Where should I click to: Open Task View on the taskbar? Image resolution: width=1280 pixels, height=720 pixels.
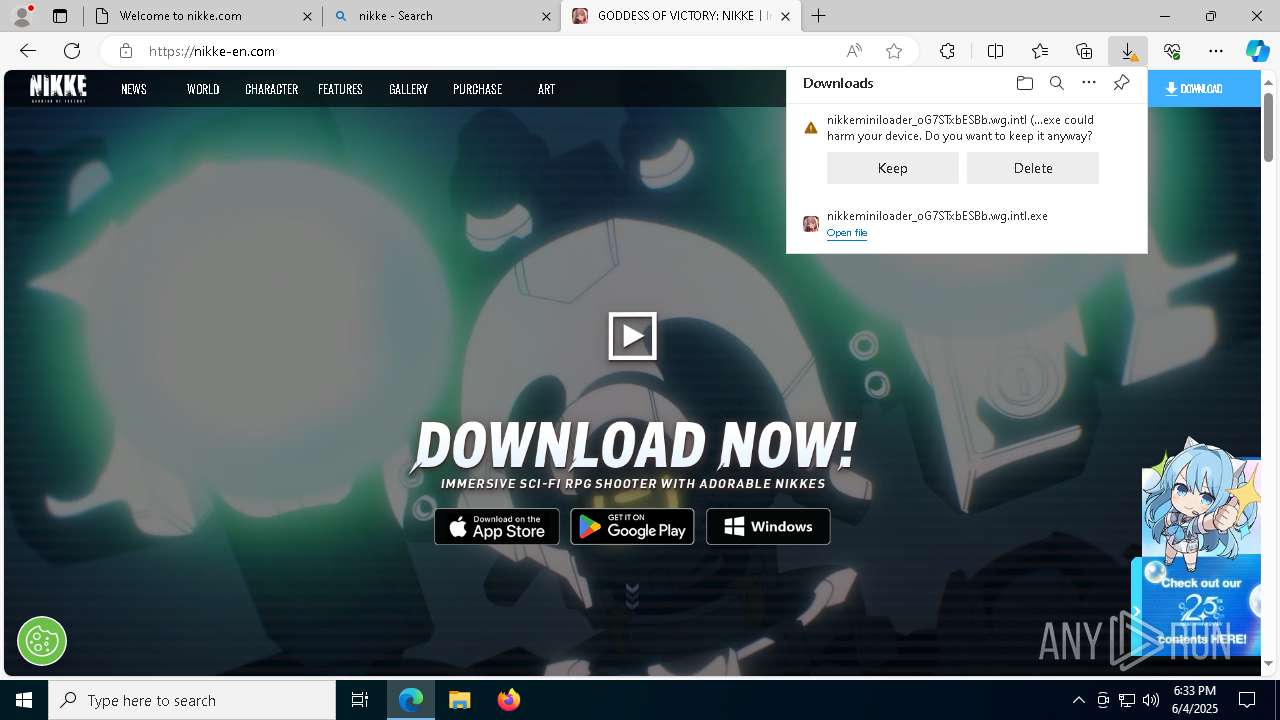pyautogui.click(x=360, y=700)
